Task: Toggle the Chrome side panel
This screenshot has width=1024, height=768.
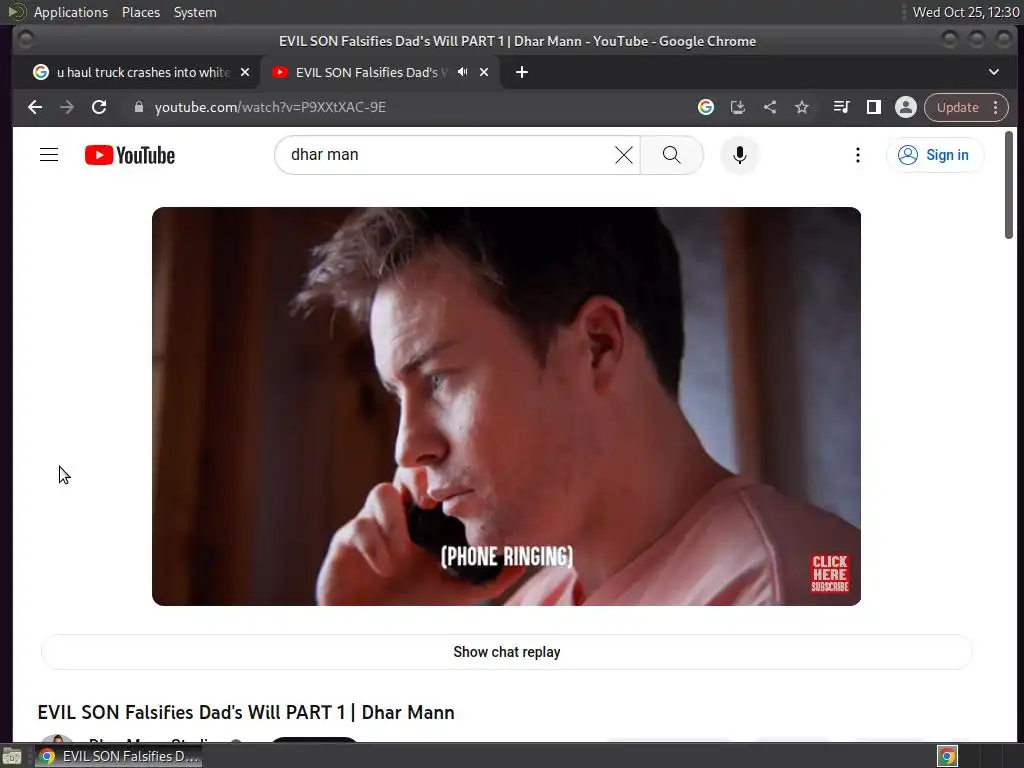Action: 874,107
